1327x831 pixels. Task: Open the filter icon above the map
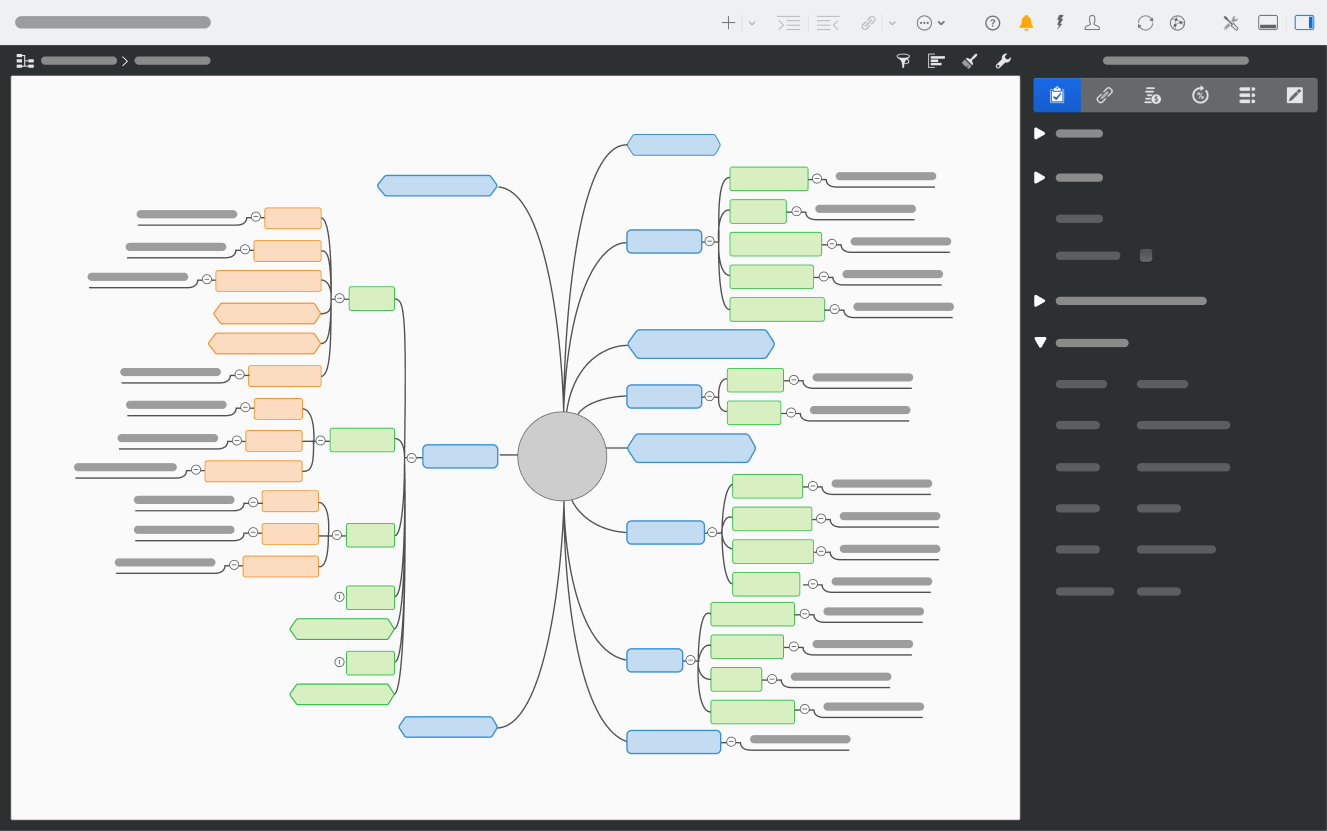coord(903,60)
